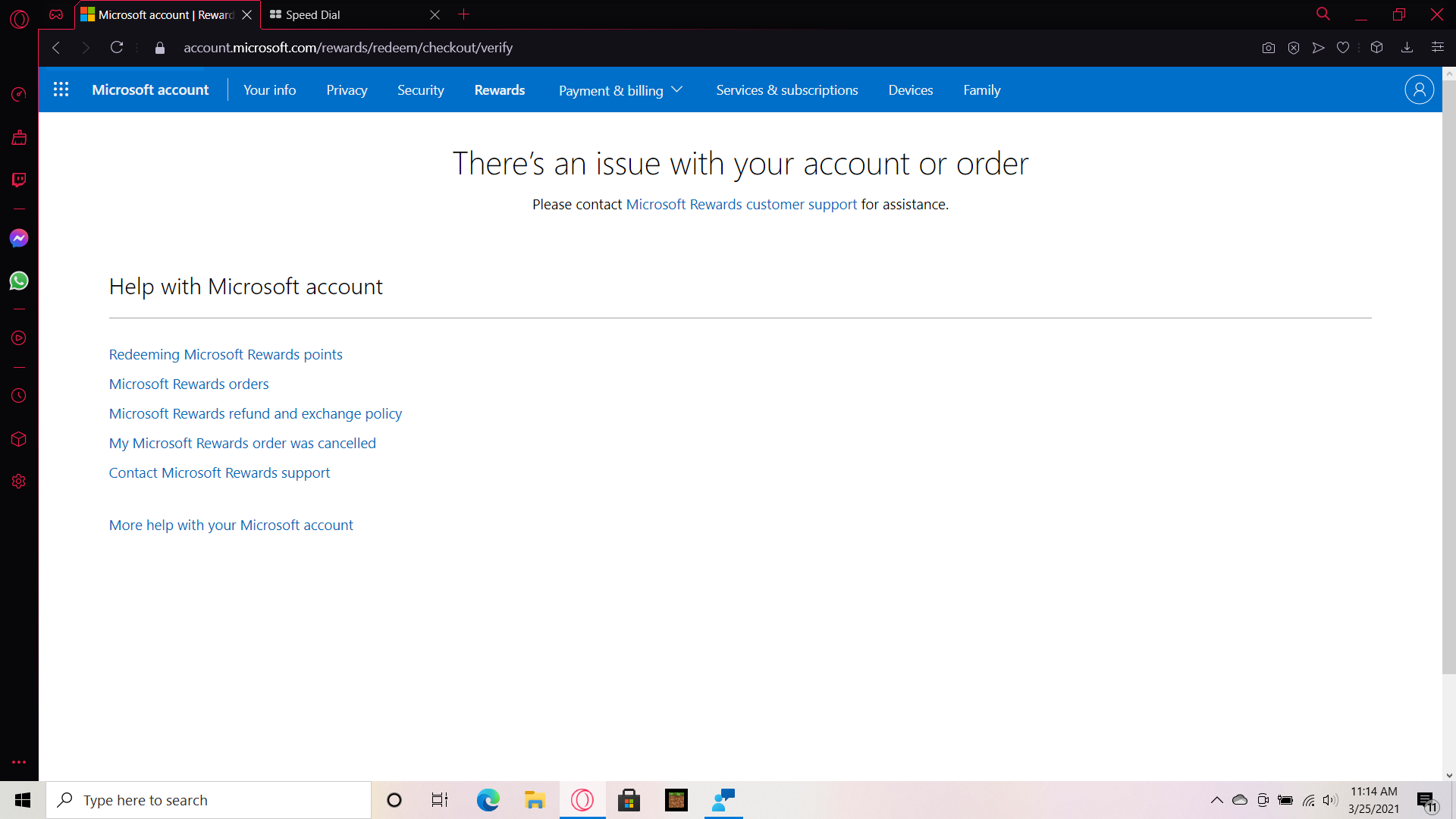1456x819 pixels.
Task: Select Services & subscriptions in the navigation
Action: (x=786, y=89)
